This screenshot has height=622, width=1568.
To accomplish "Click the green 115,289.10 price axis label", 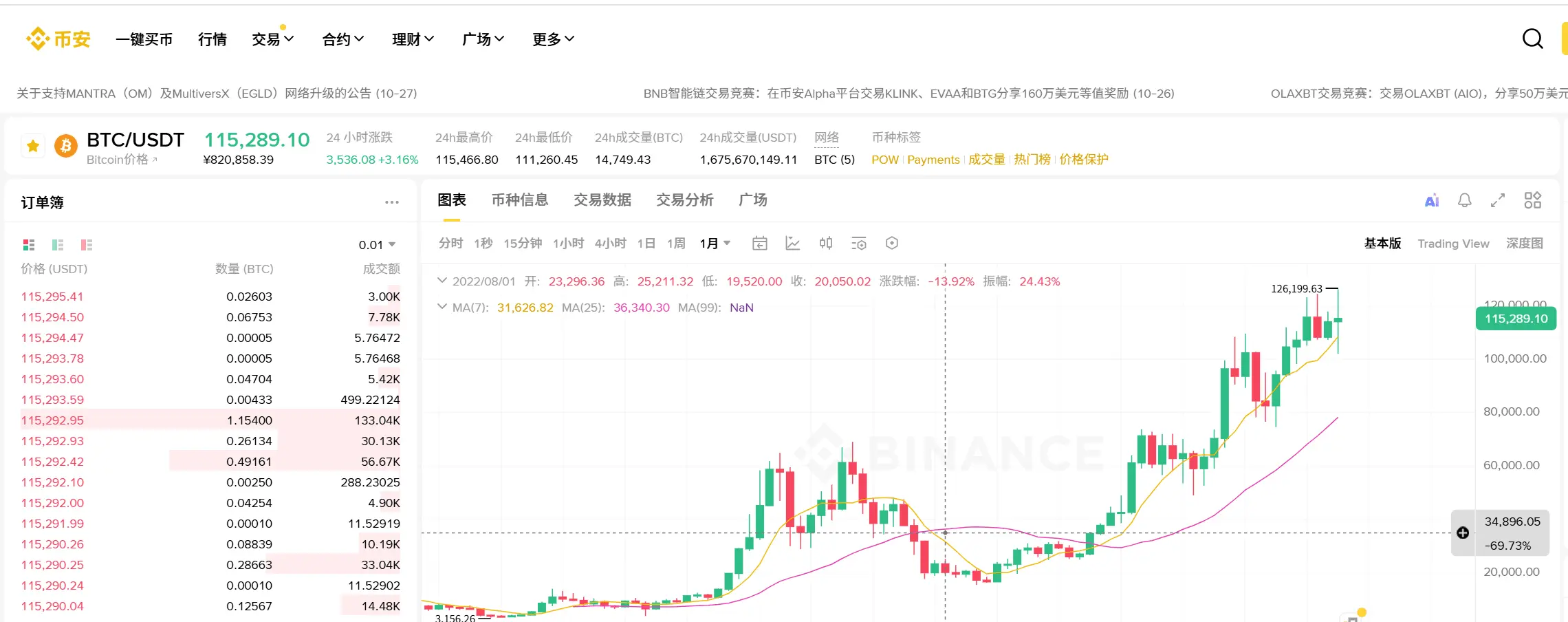I will pyautogui.click(x=1516, y=319).
